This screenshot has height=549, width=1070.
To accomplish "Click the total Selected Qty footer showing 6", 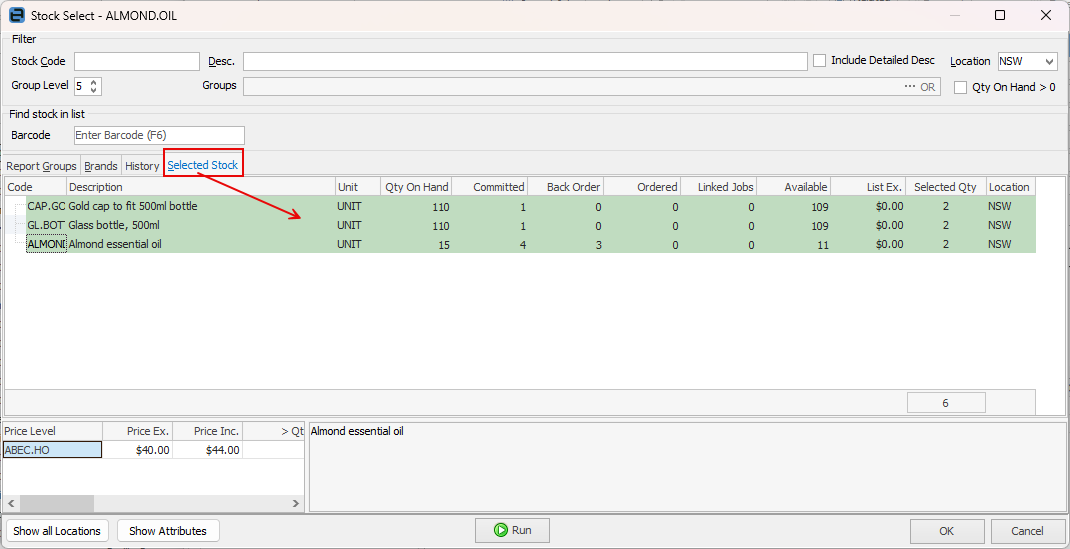I will [x=946, y=403].
